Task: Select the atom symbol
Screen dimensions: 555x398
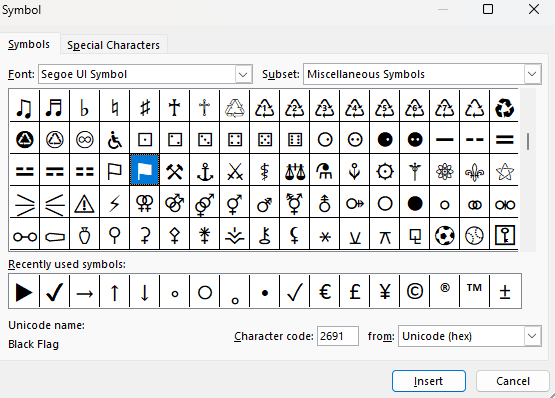Action: (445, 171)
